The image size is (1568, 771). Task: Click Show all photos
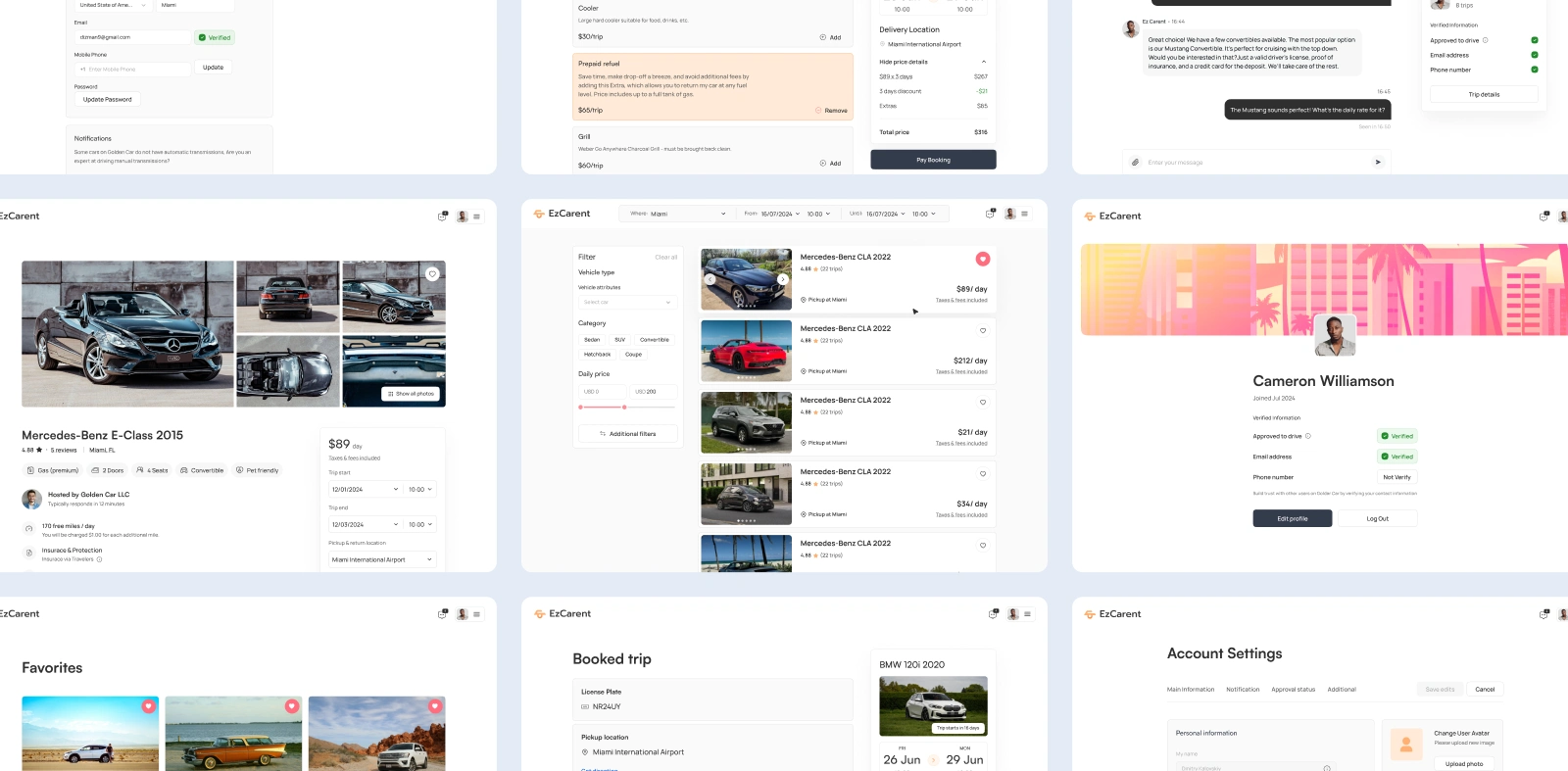[x=411, y=394]
